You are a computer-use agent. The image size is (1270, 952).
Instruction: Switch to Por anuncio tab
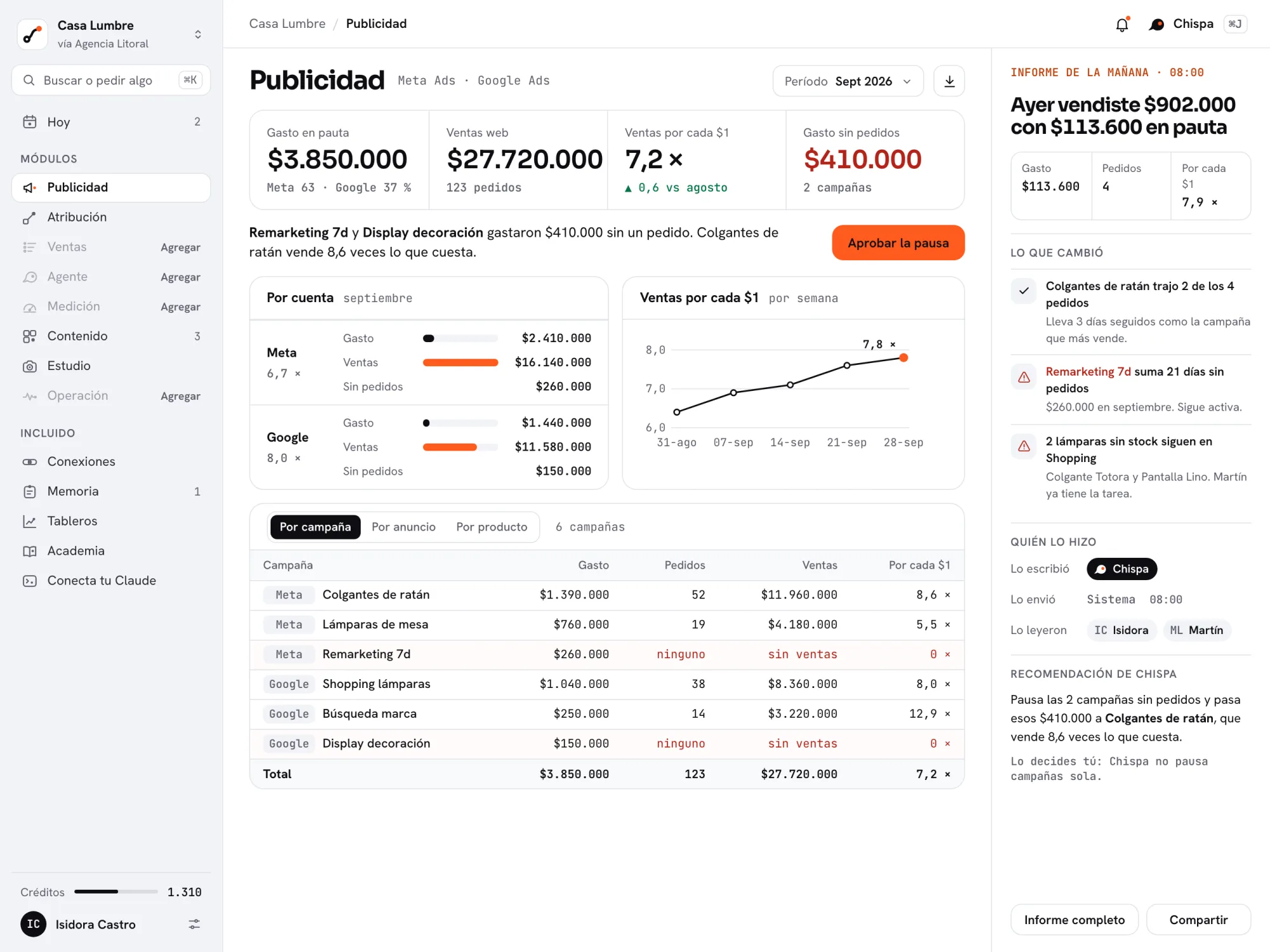click(403, 527)
